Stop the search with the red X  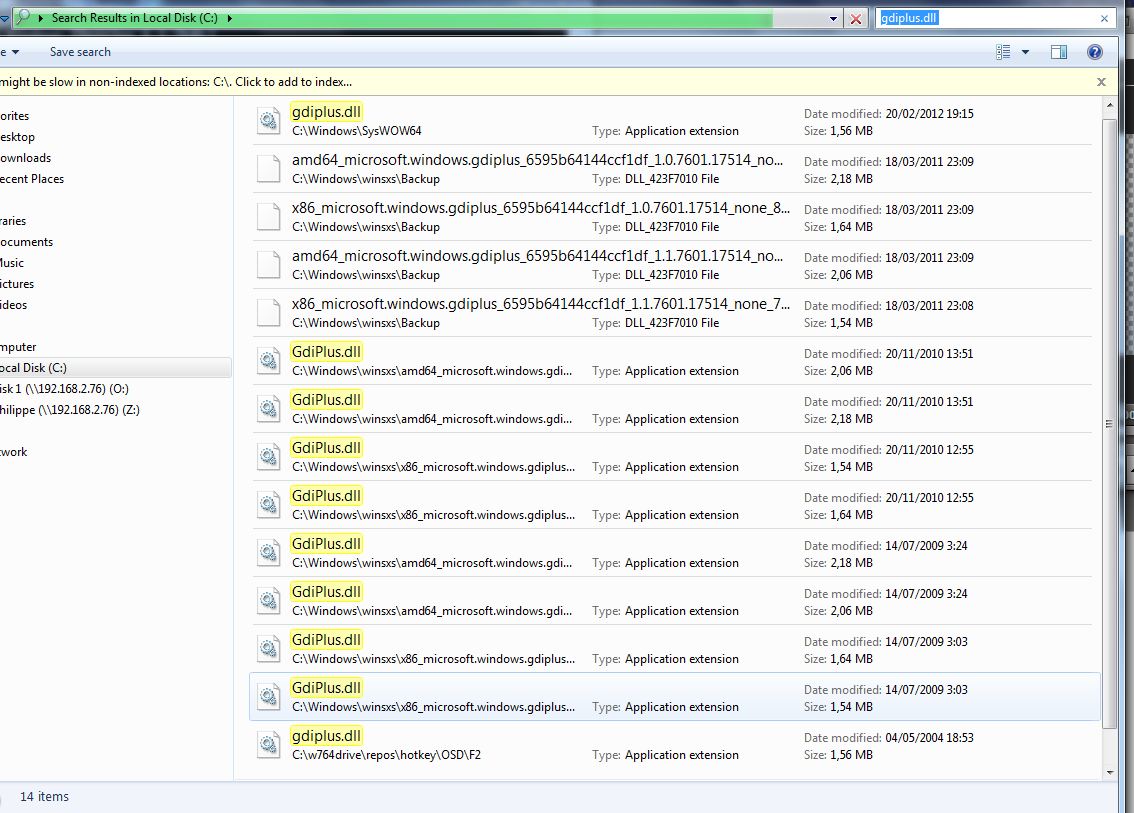coord(856,18)
